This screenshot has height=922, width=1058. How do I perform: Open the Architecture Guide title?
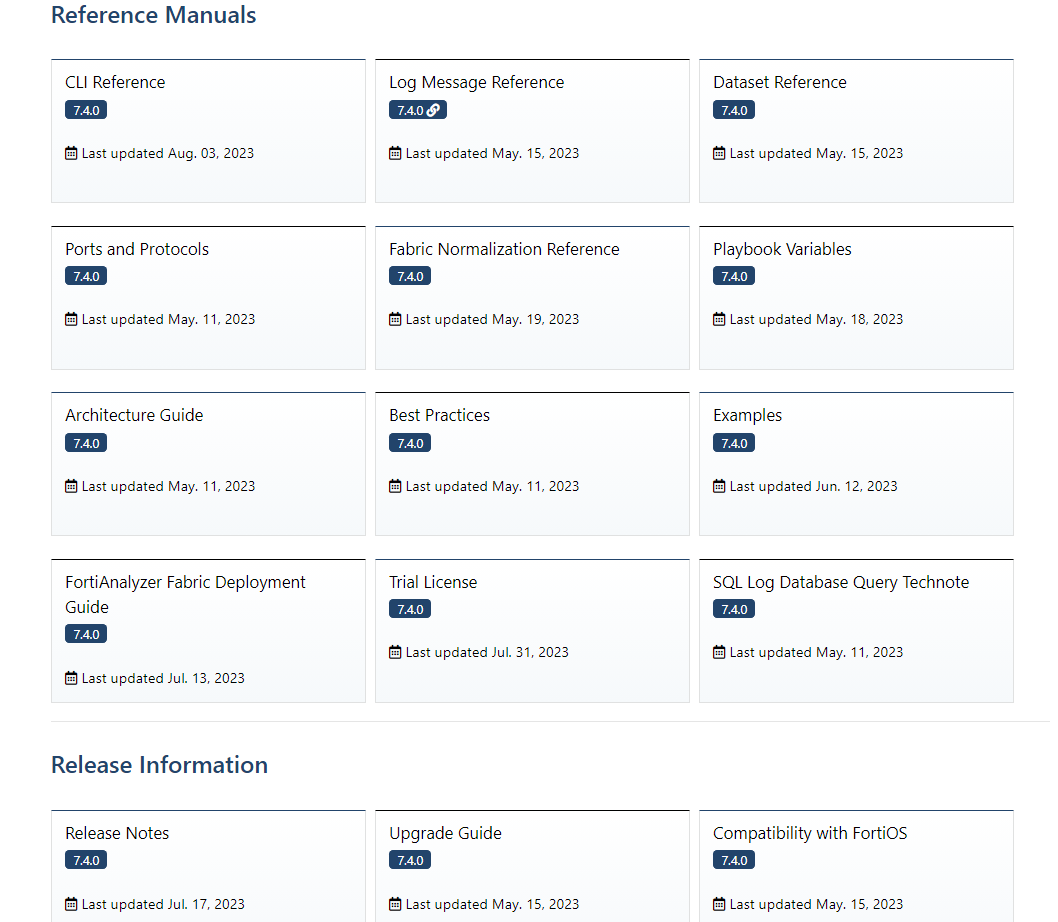134,415
